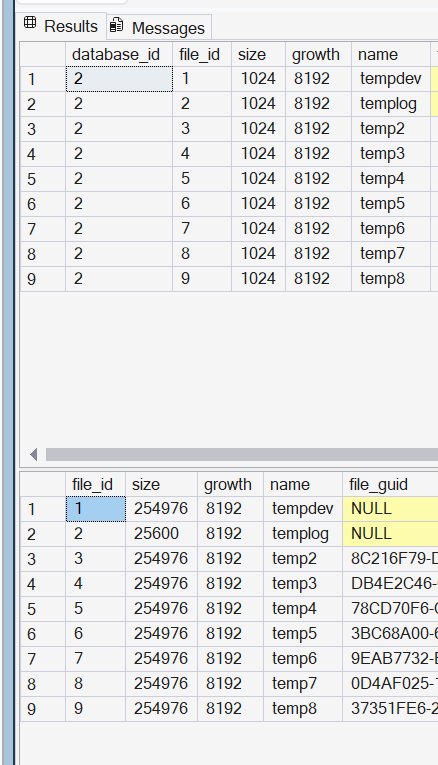
Task: Select row header 5 in top grid
Action: (x=43, y=179)
